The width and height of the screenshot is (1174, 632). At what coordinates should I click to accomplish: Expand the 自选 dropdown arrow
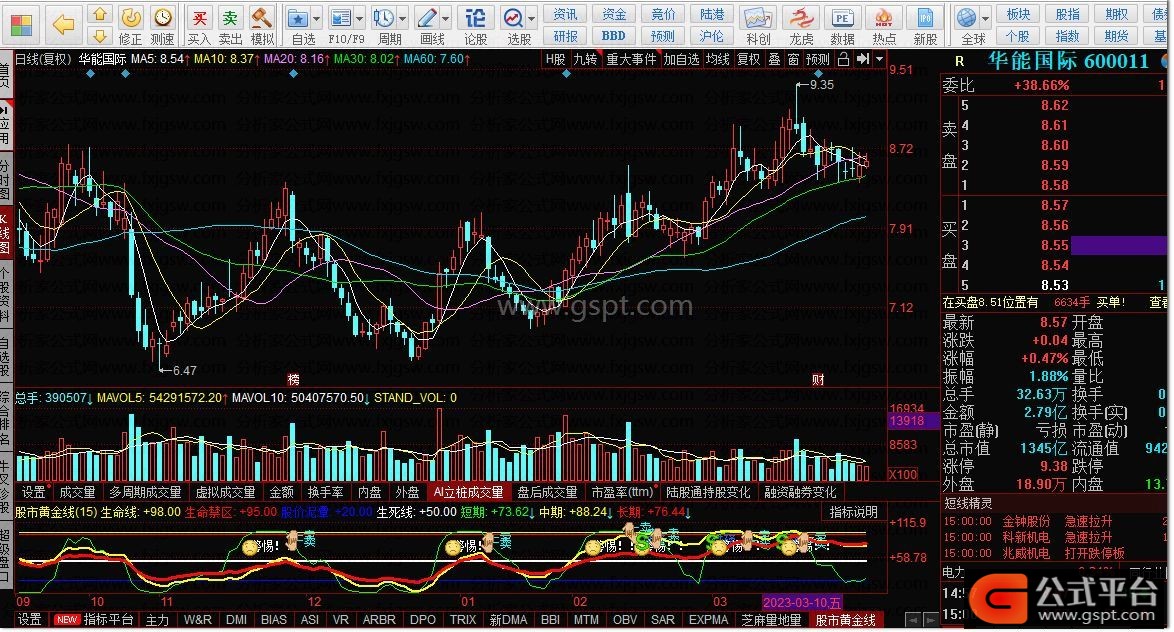click(x=316, y=18)
